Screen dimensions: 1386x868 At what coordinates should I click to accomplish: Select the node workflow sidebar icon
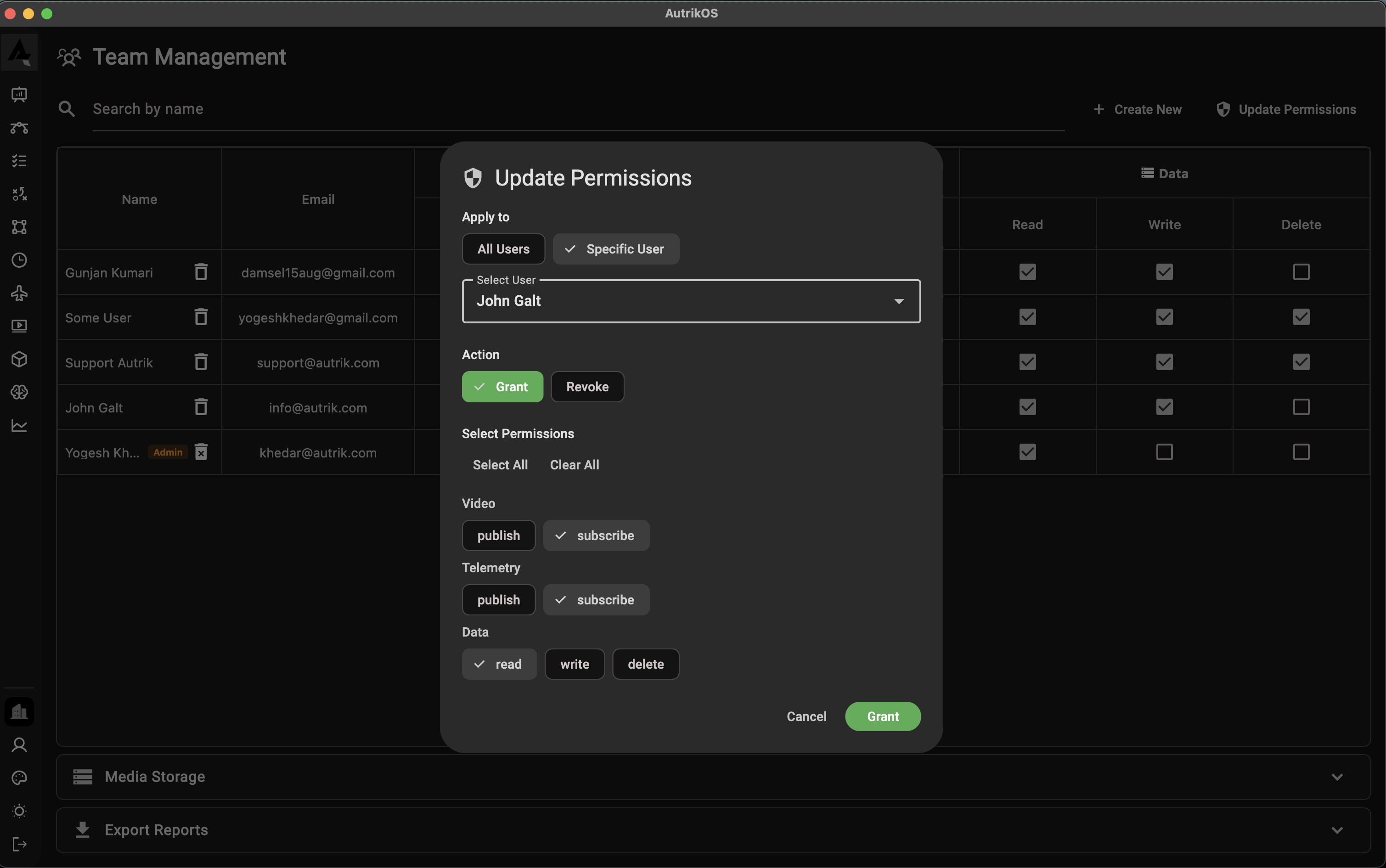[x=19, y=128]
